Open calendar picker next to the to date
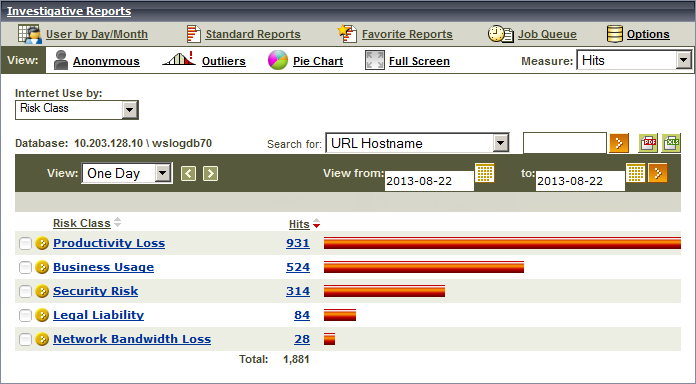696x384 pixels. tap(636, 173)
